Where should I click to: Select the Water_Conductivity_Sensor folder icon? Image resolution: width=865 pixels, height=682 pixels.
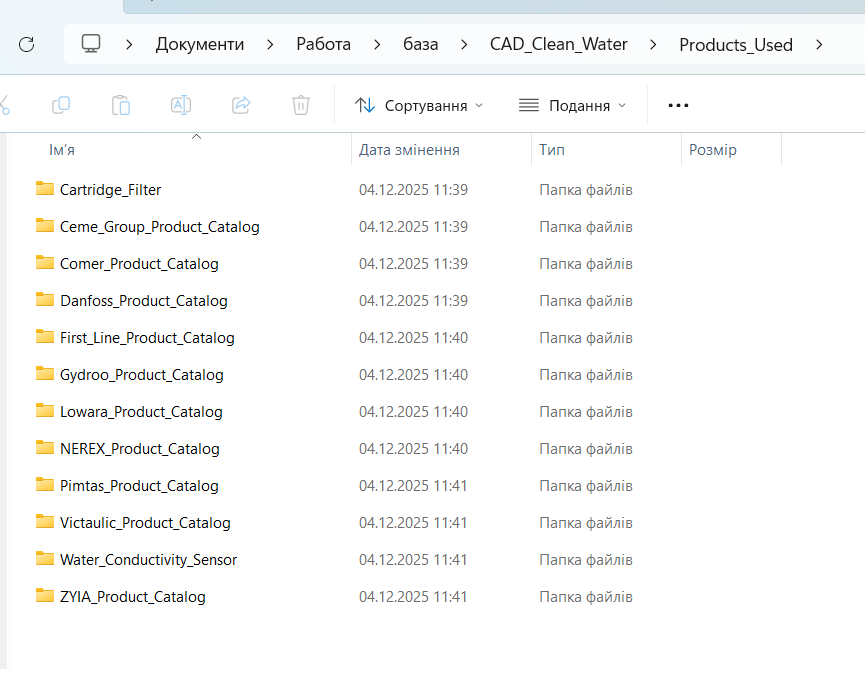click(x=45, y=558)
